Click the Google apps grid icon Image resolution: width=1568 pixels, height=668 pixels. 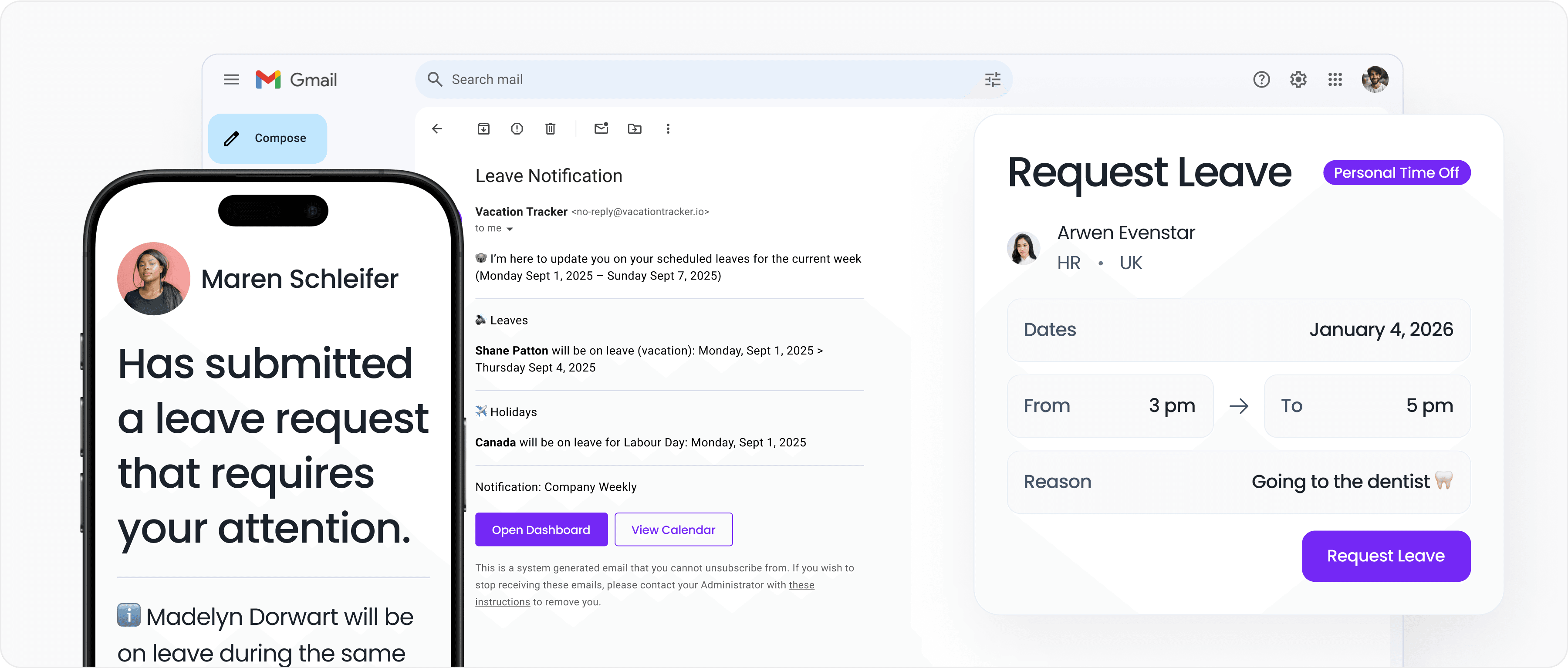pos(1335,79)
